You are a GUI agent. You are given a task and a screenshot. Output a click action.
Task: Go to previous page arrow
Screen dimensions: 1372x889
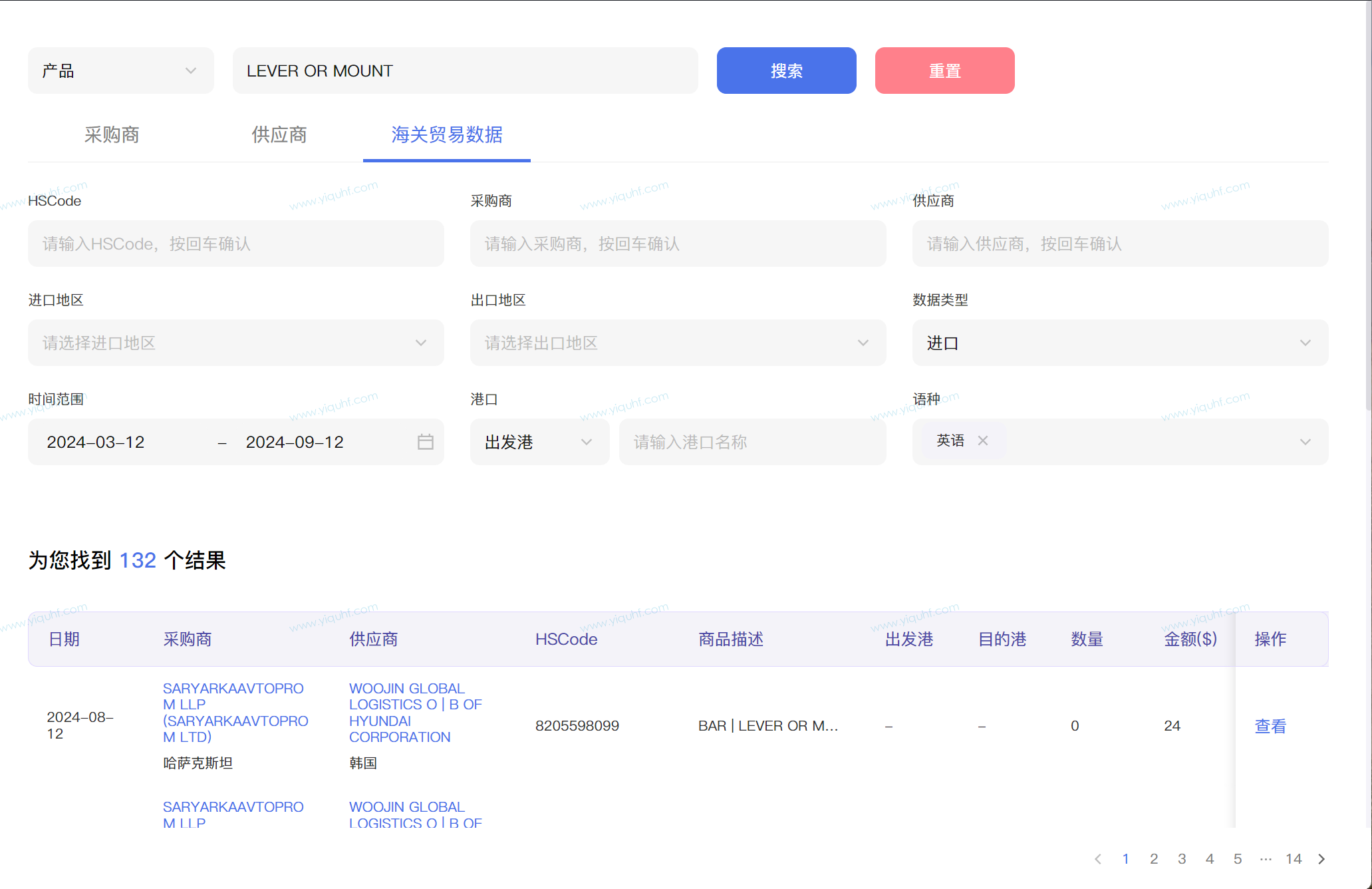point(1098,859)
